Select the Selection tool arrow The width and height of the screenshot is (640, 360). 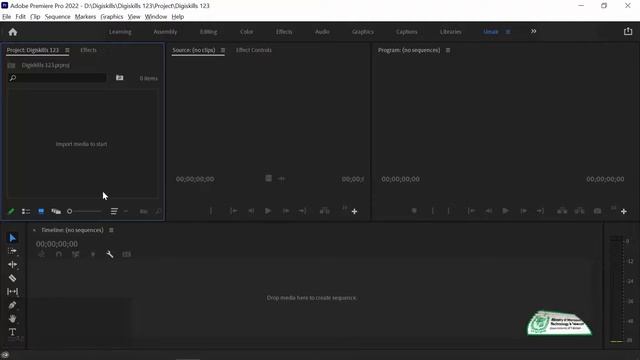13,238
